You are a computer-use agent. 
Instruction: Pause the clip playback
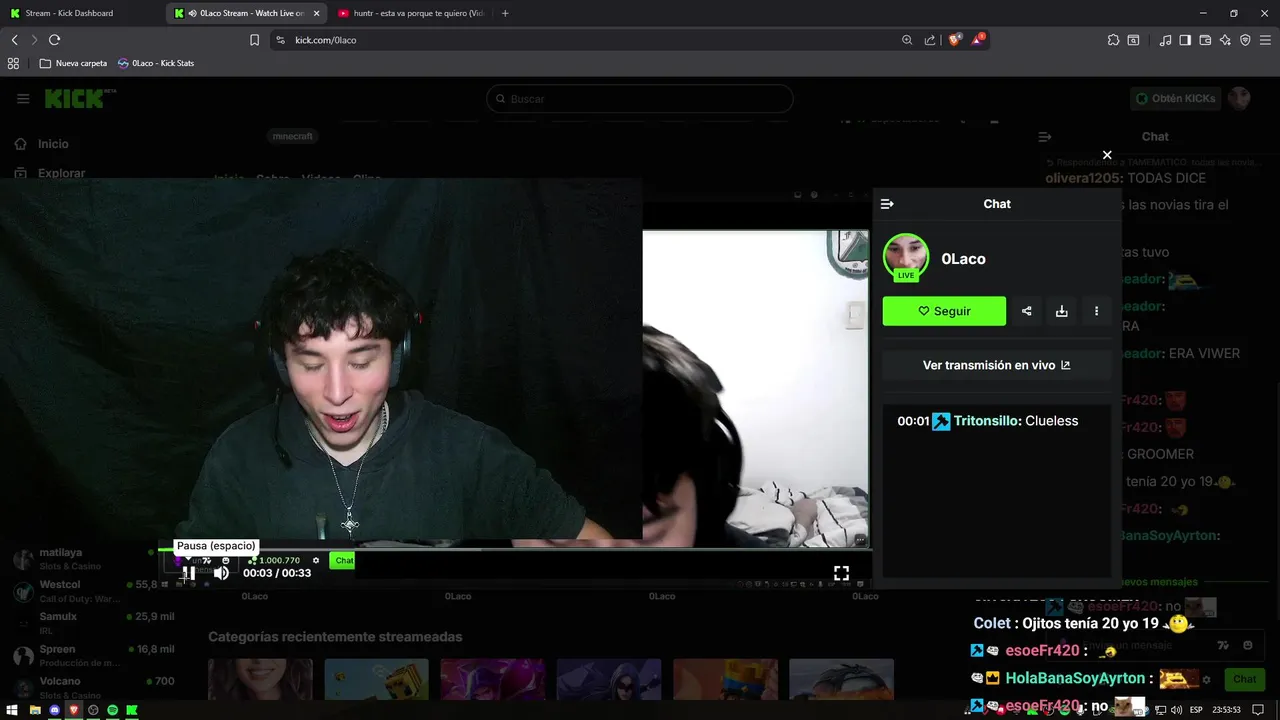point(189,573)
